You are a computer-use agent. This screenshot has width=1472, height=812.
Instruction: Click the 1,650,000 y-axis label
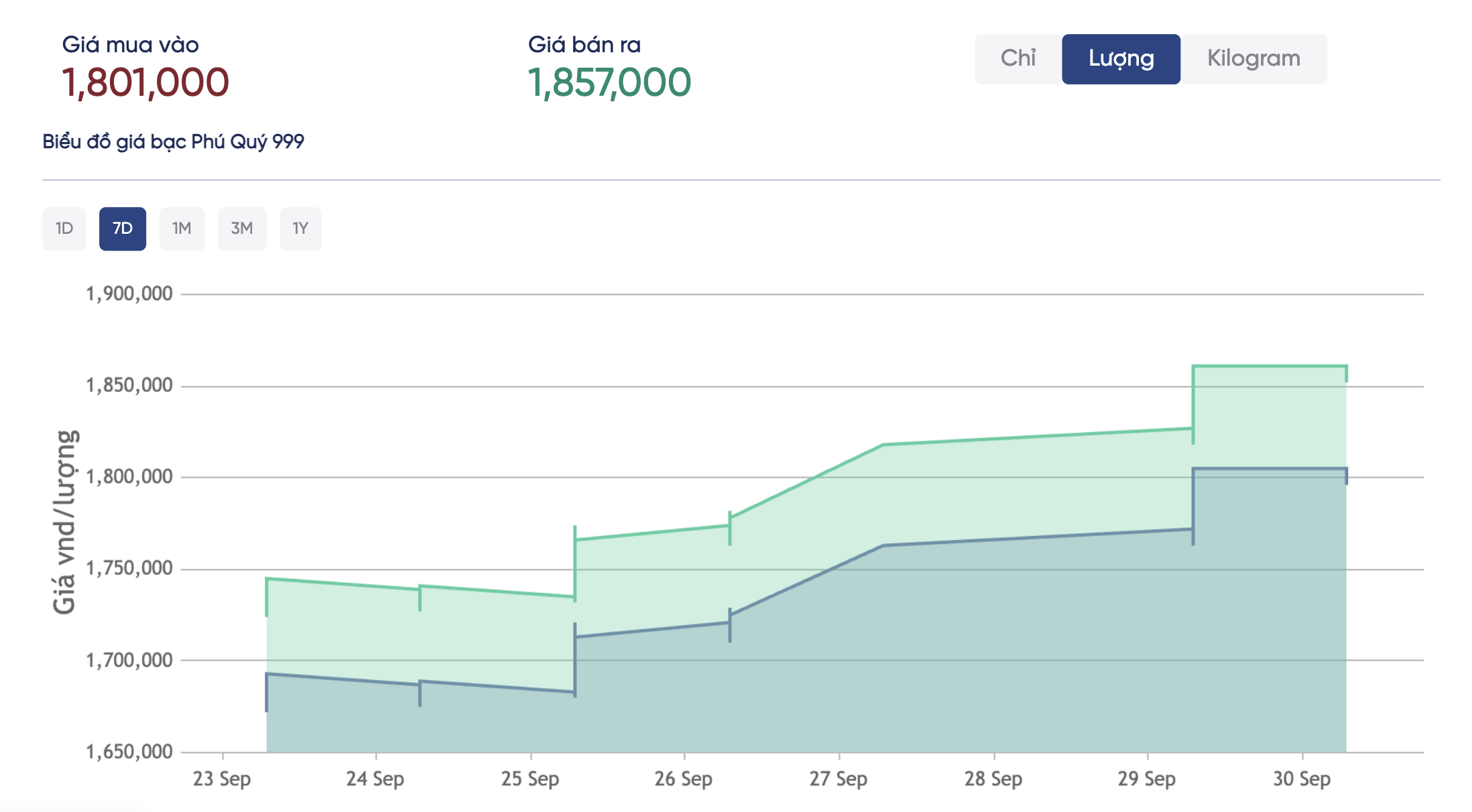point(129,752)
